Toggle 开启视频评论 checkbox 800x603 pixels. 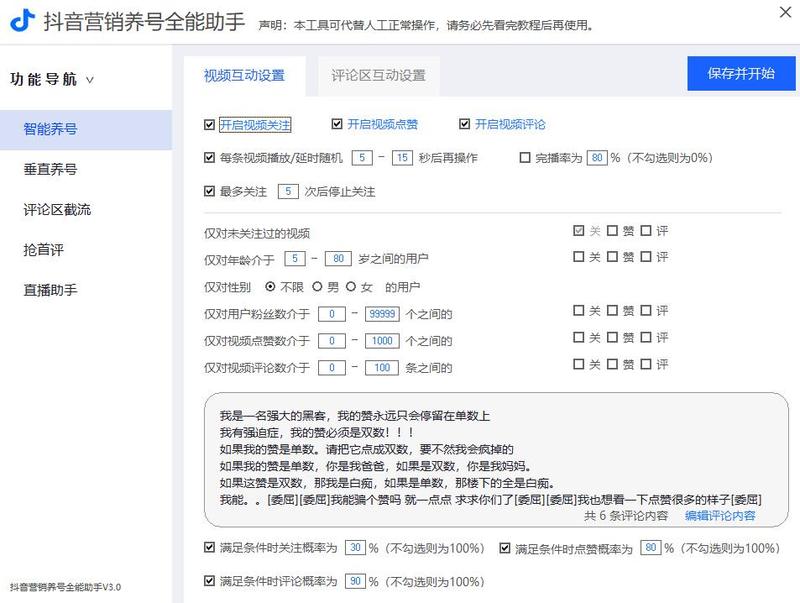coord(464,124)
